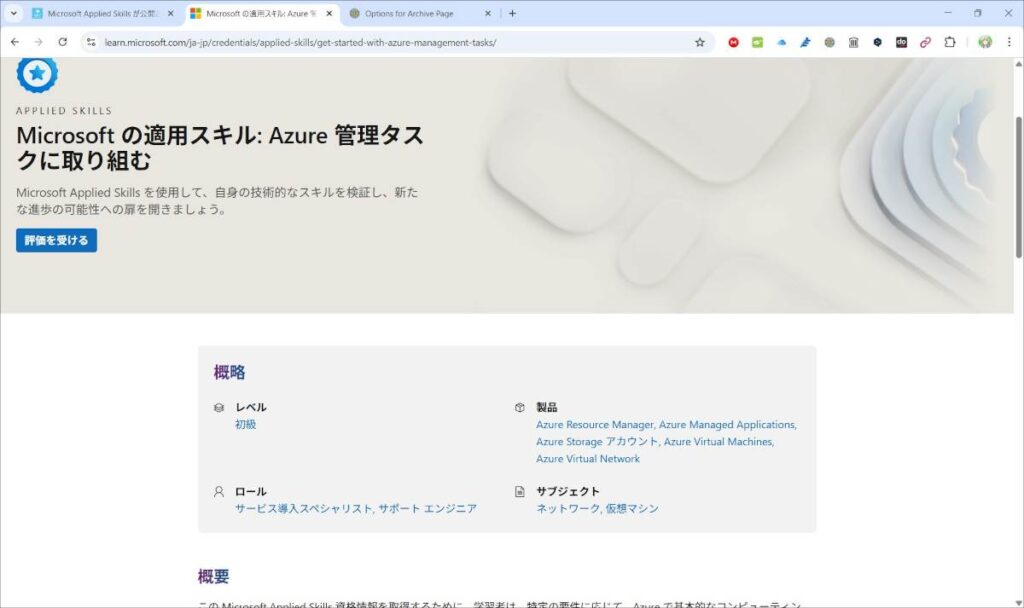
Task: Open the black 'do' extension
Action: [901, 42]
